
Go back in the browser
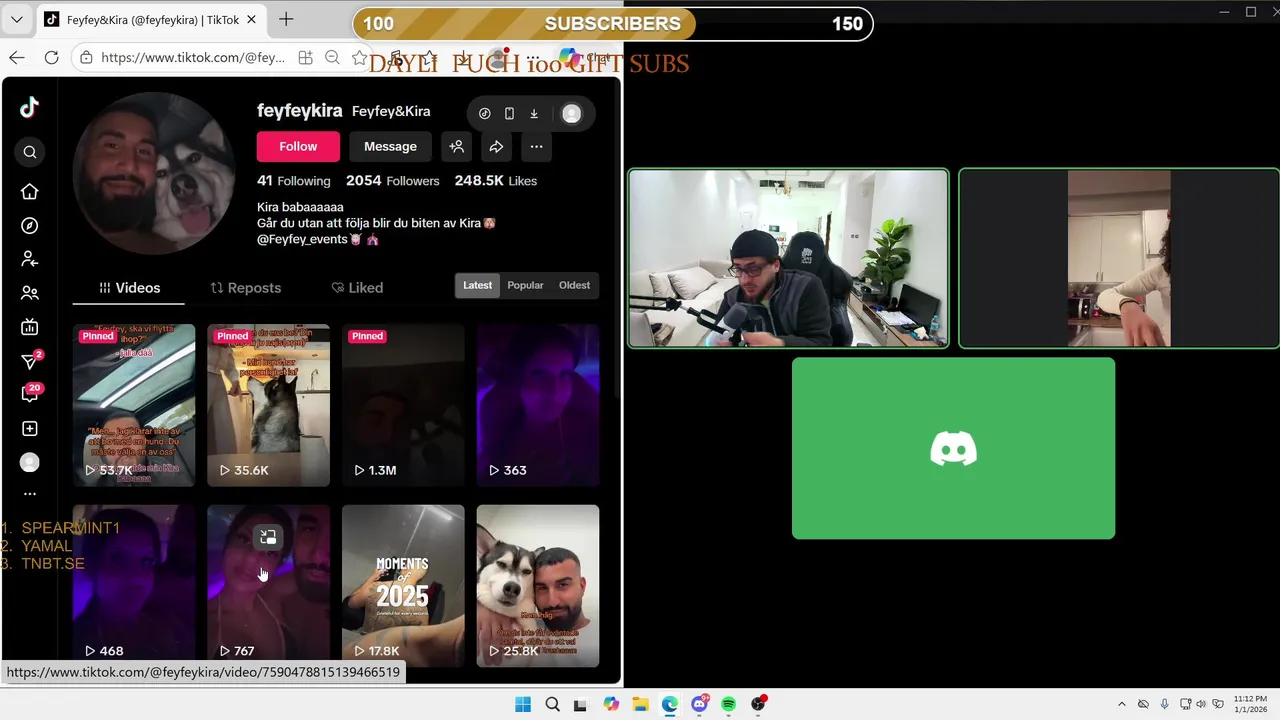(17, 58)
